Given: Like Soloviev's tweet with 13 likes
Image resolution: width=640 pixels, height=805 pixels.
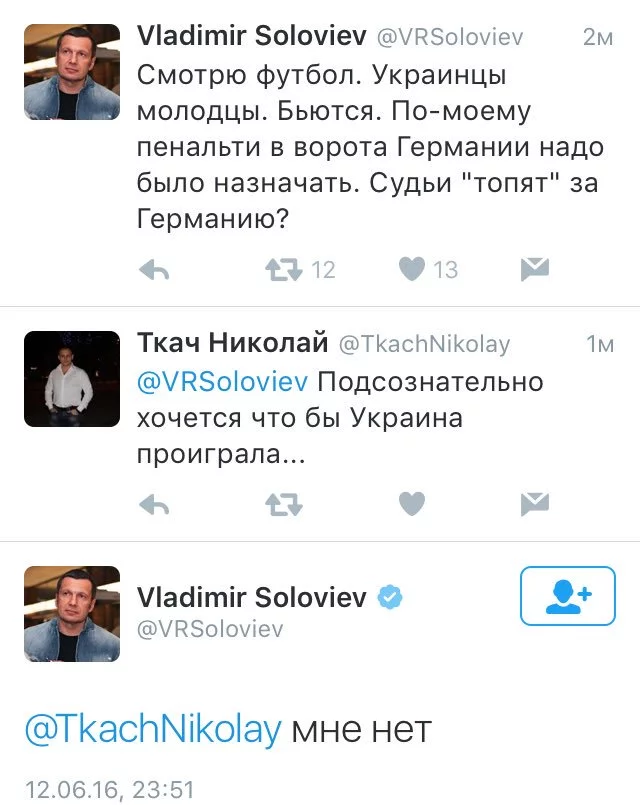Looking at the screenshot, I should (x=412, y=269).
